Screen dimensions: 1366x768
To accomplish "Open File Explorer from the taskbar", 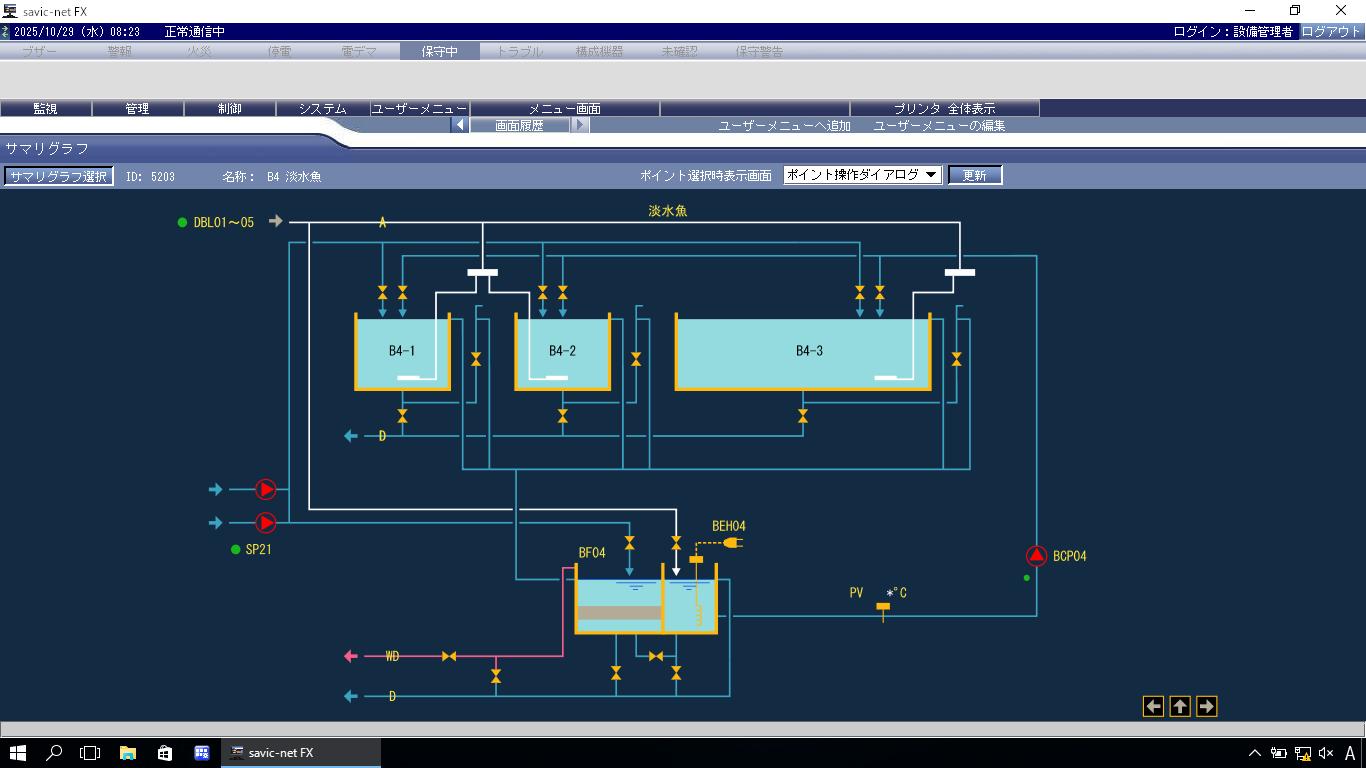I will click(128, 753).
